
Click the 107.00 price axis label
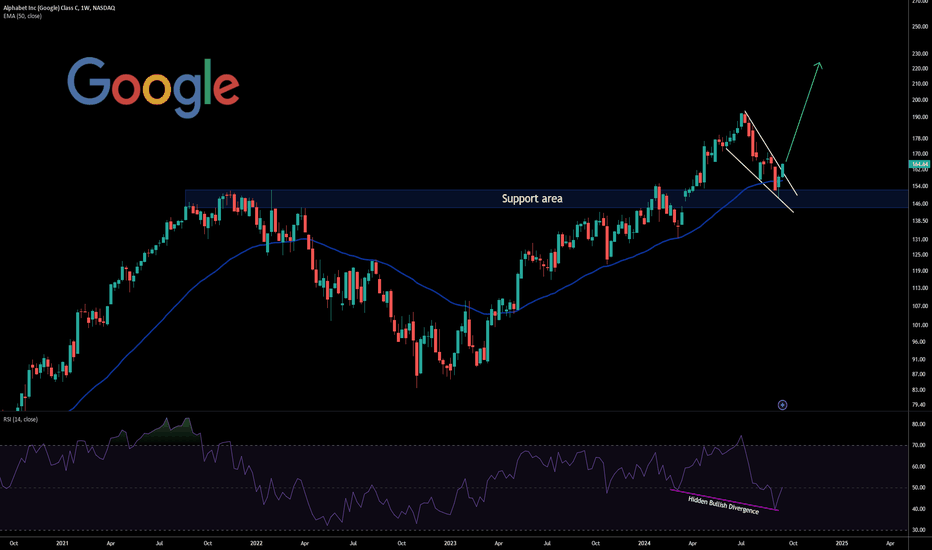[920, 306]
